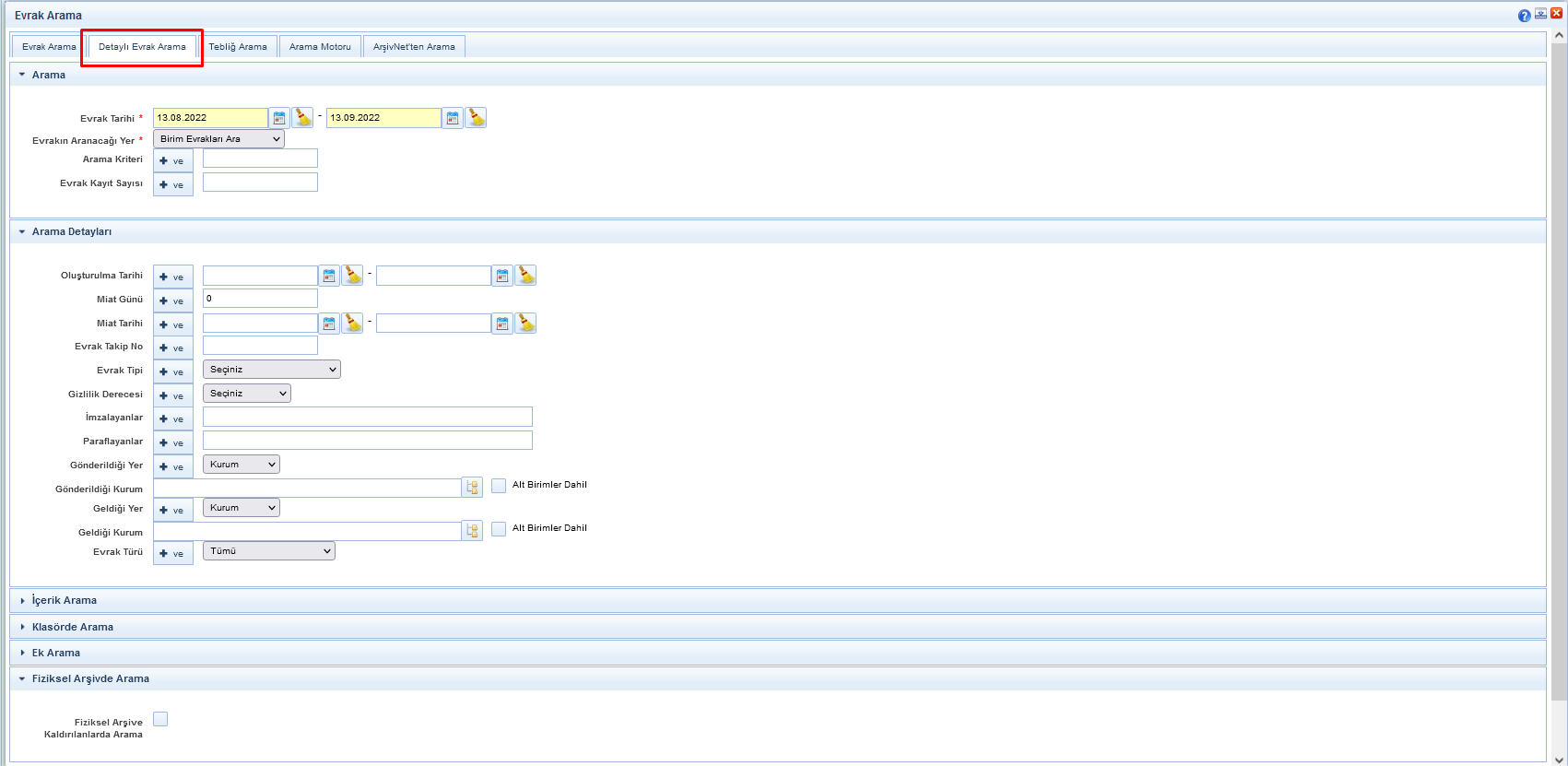Open calendar for Evrak Tarihi end date
The image size is (1568, 766).
(453, 118)
